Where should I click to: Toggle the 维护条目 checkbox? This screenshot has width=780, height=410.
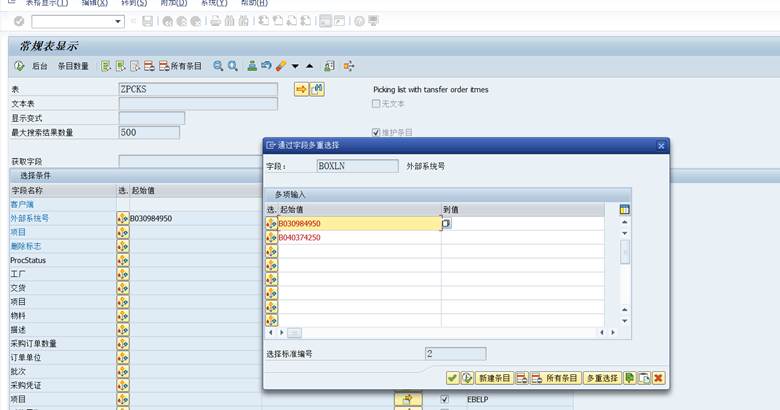[x=376, y=132]
